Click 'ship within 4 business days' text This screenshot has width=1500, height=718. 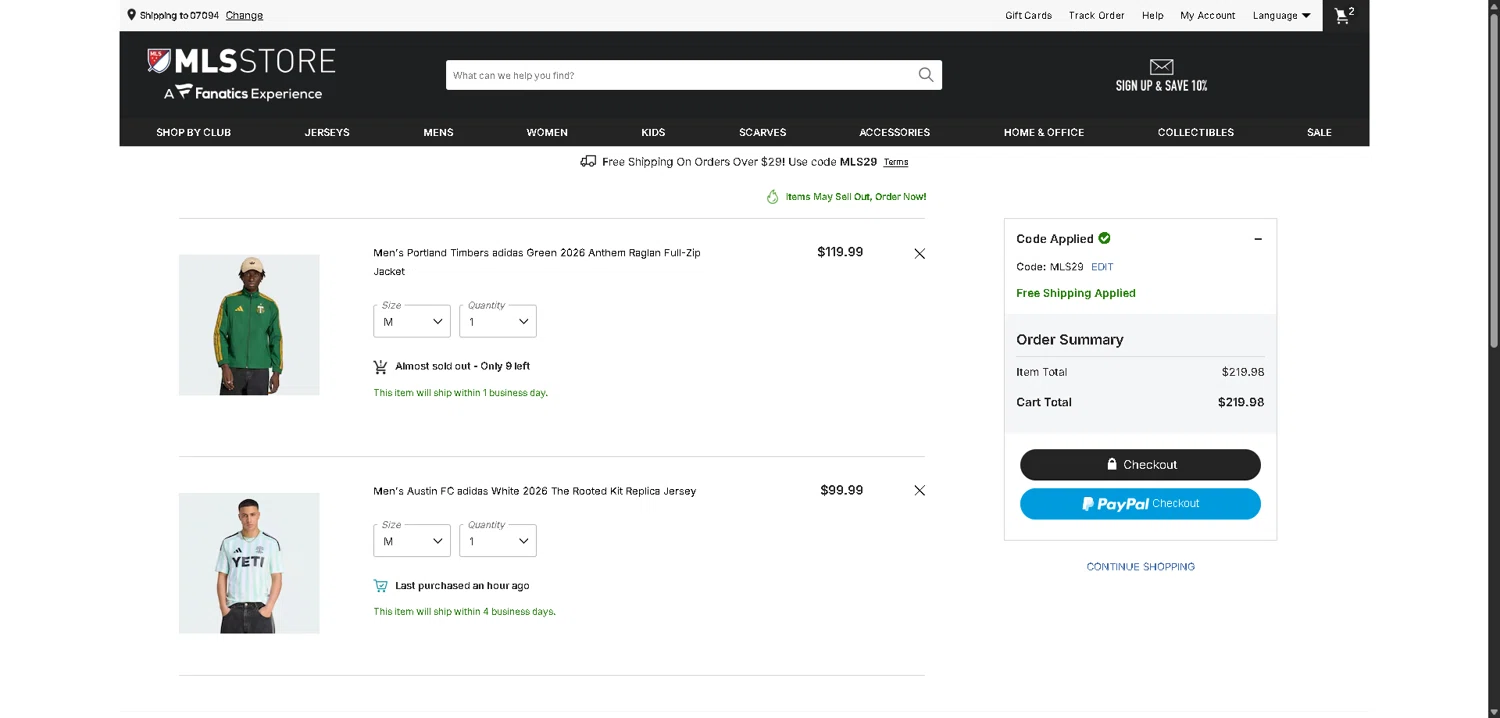click(x=465, y=612)
